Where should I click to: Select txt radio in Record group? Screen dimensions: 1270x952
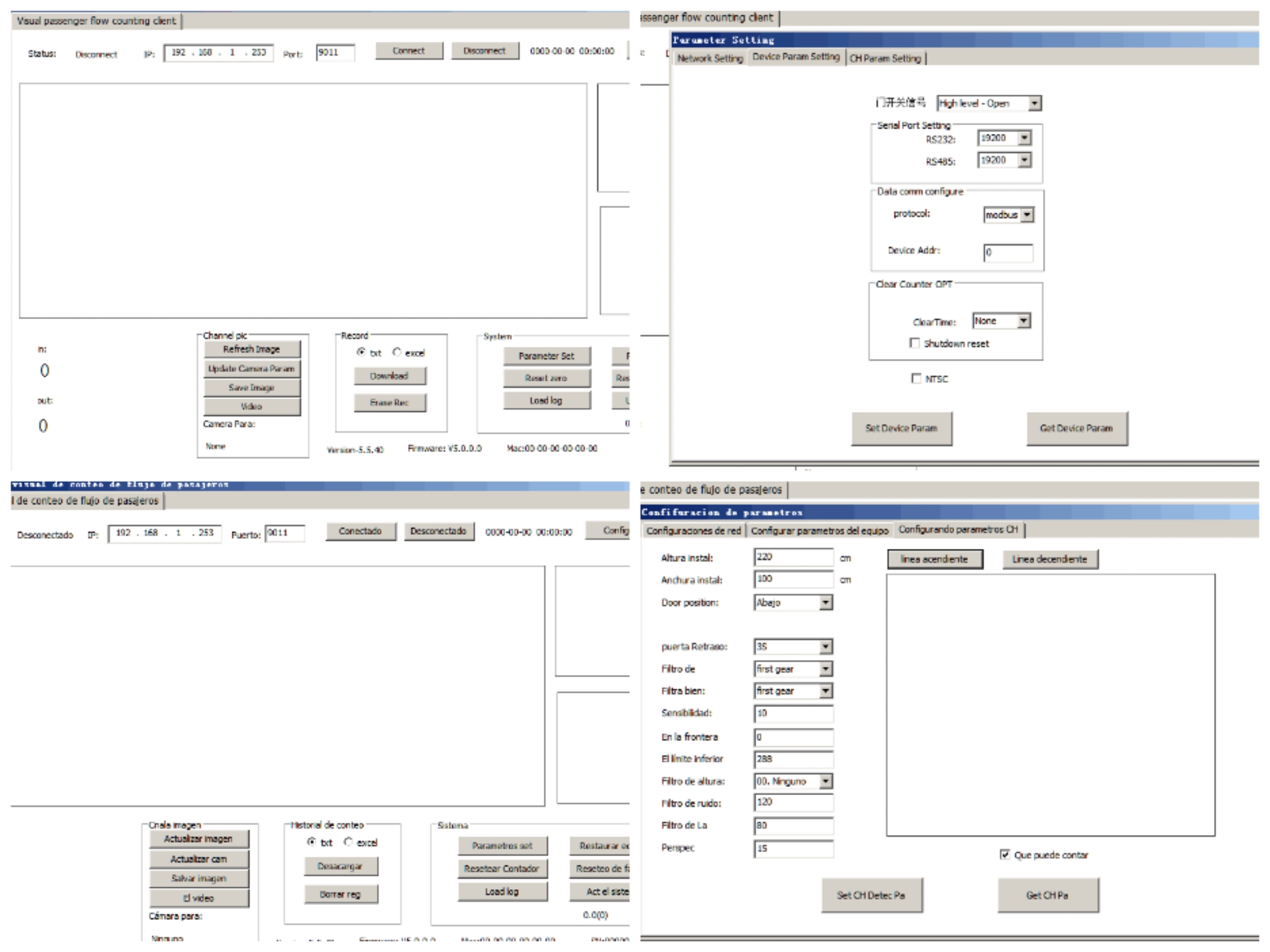tap(361, 352)
